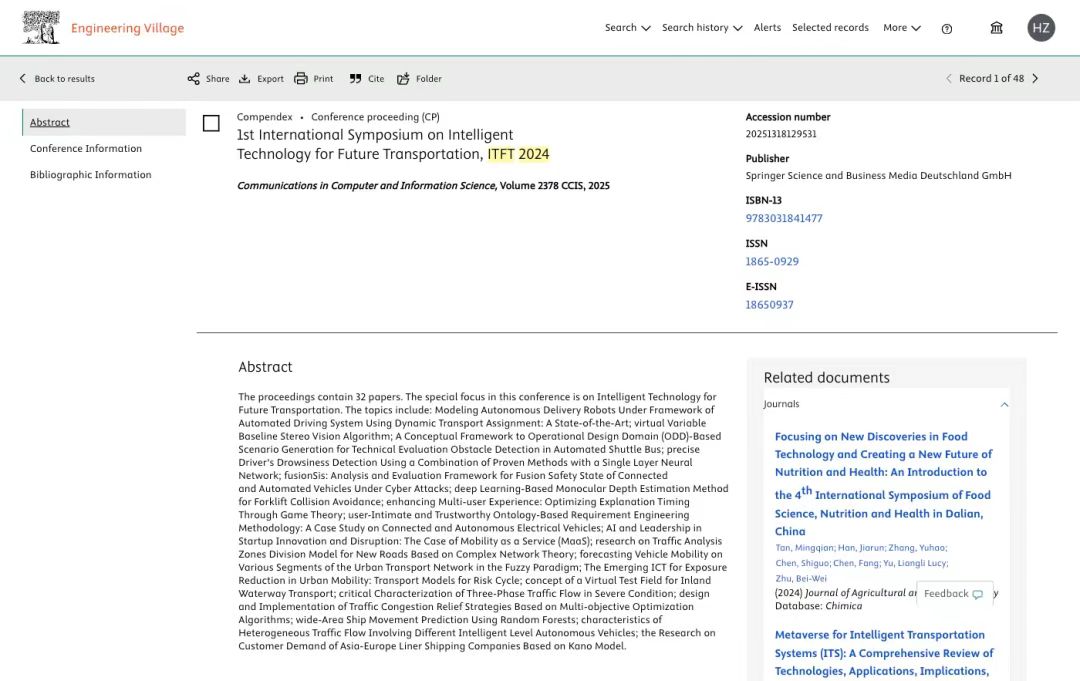
Task: Click the Elsevier tree logo
Action: (x=41, y=28)
